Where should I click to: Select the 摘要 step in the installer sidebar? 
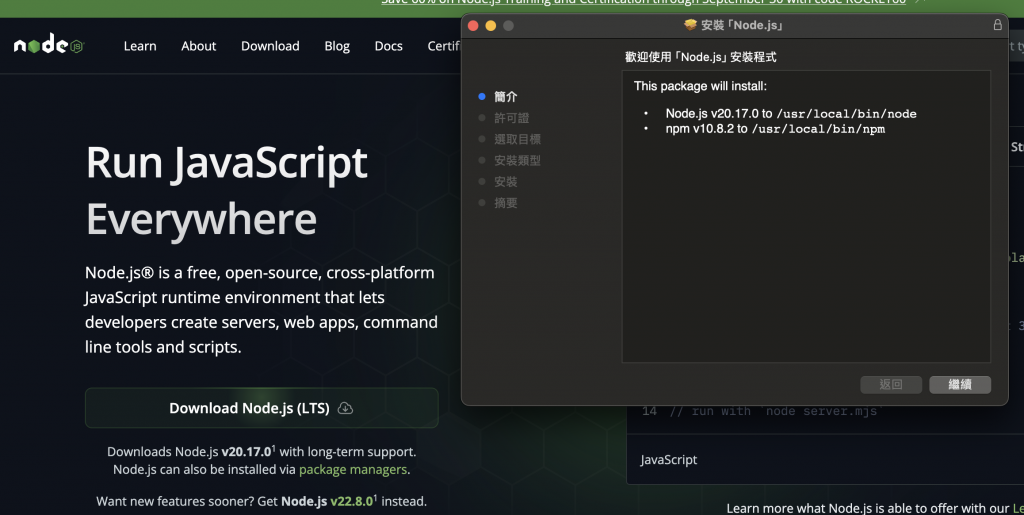(x=505, y=203)
